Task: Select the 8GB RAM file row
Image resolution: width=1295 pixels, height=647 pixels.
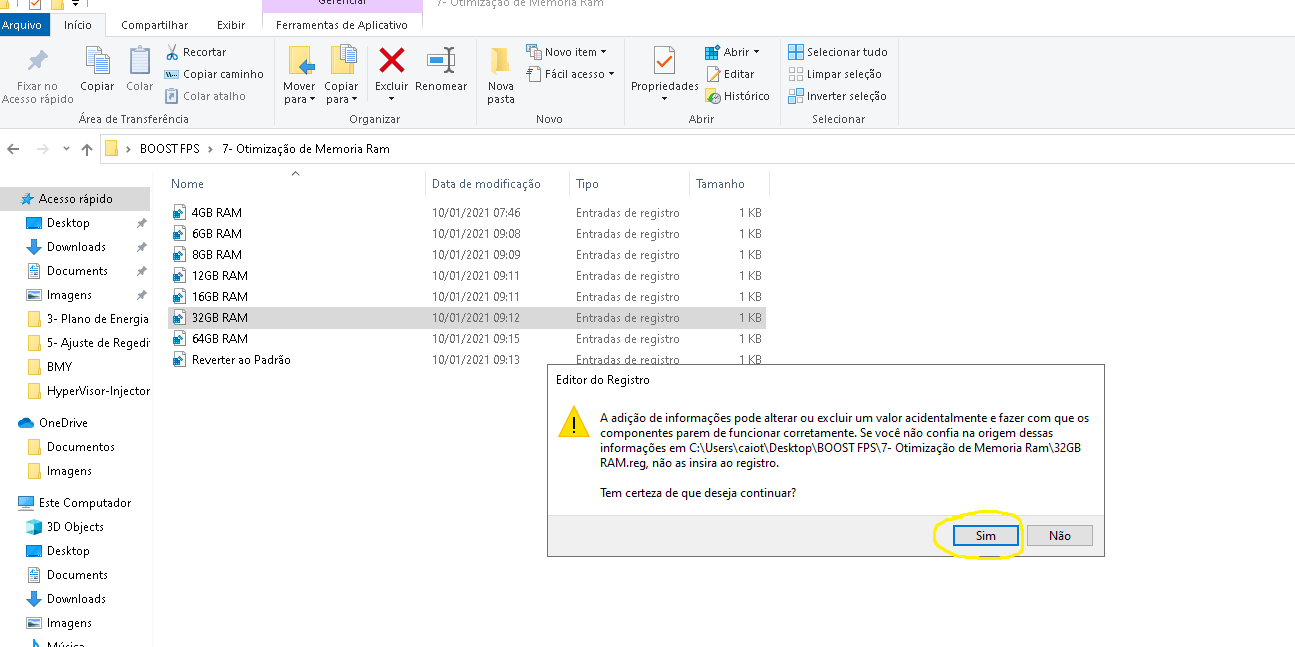Action: click(467, 255)
